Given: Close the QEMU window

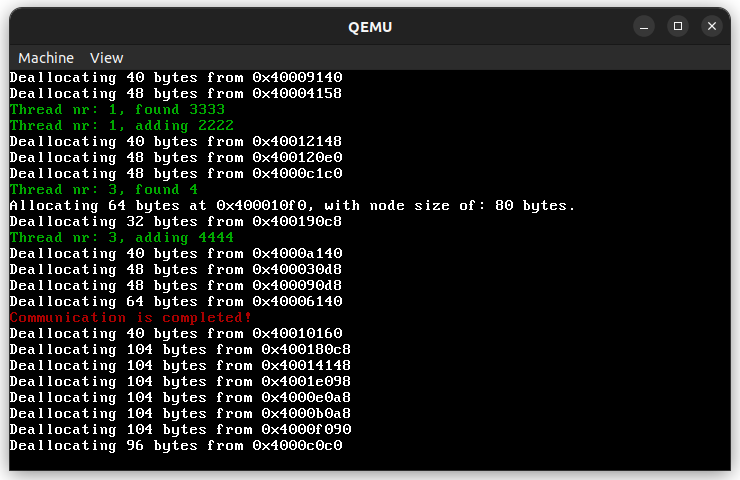Looking at the screenshot, I should tap(712, 26).
